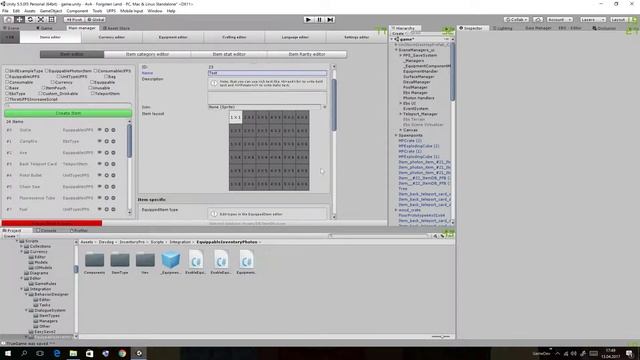Open taskbar search icon
Viewport: 640px width, 360px height.
[x=24, y=353]
